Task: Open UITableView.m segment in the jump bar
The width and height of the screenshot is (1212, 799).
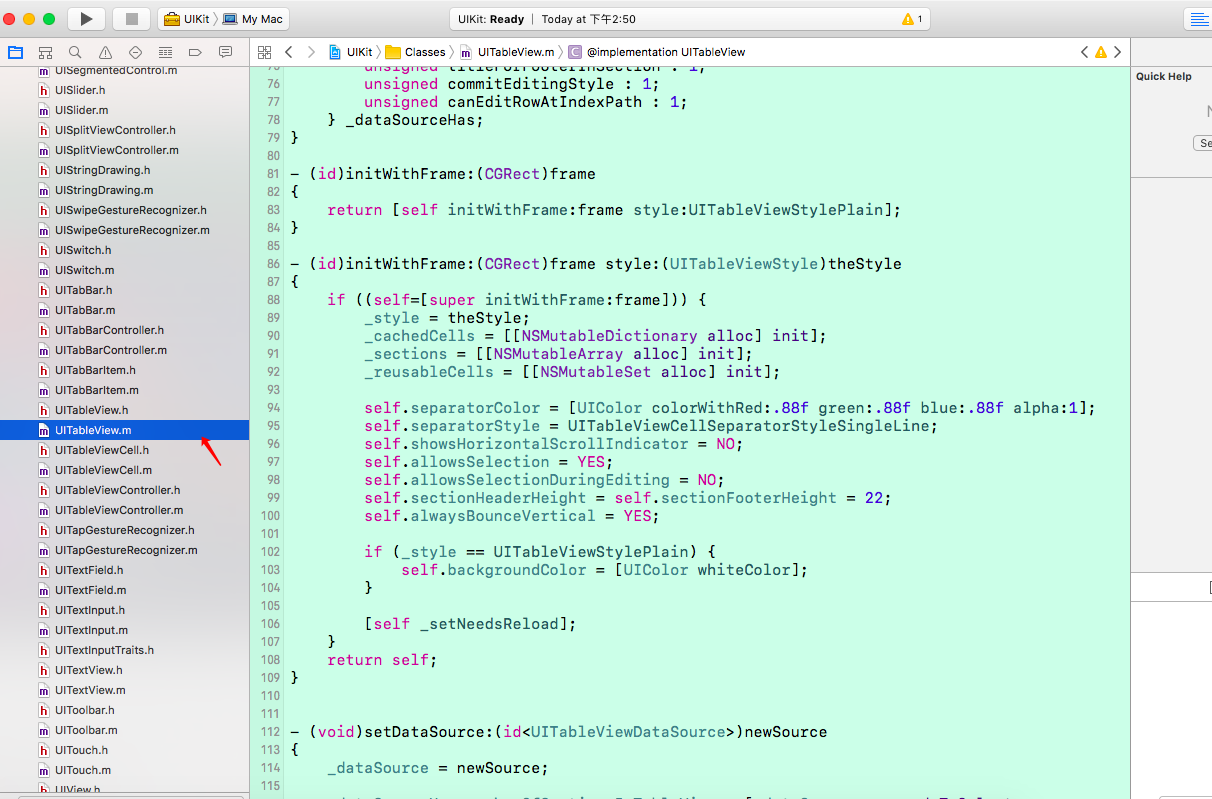Action: click(506, 52)
